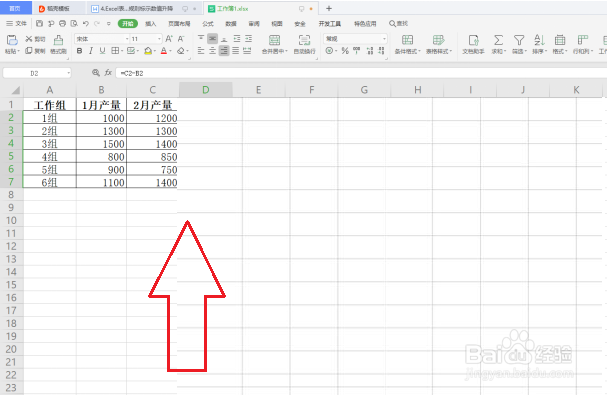Viewport: 607px width, 395px height.
Task: Open the font size dropdown showing 11
Action: pos(159,39)
